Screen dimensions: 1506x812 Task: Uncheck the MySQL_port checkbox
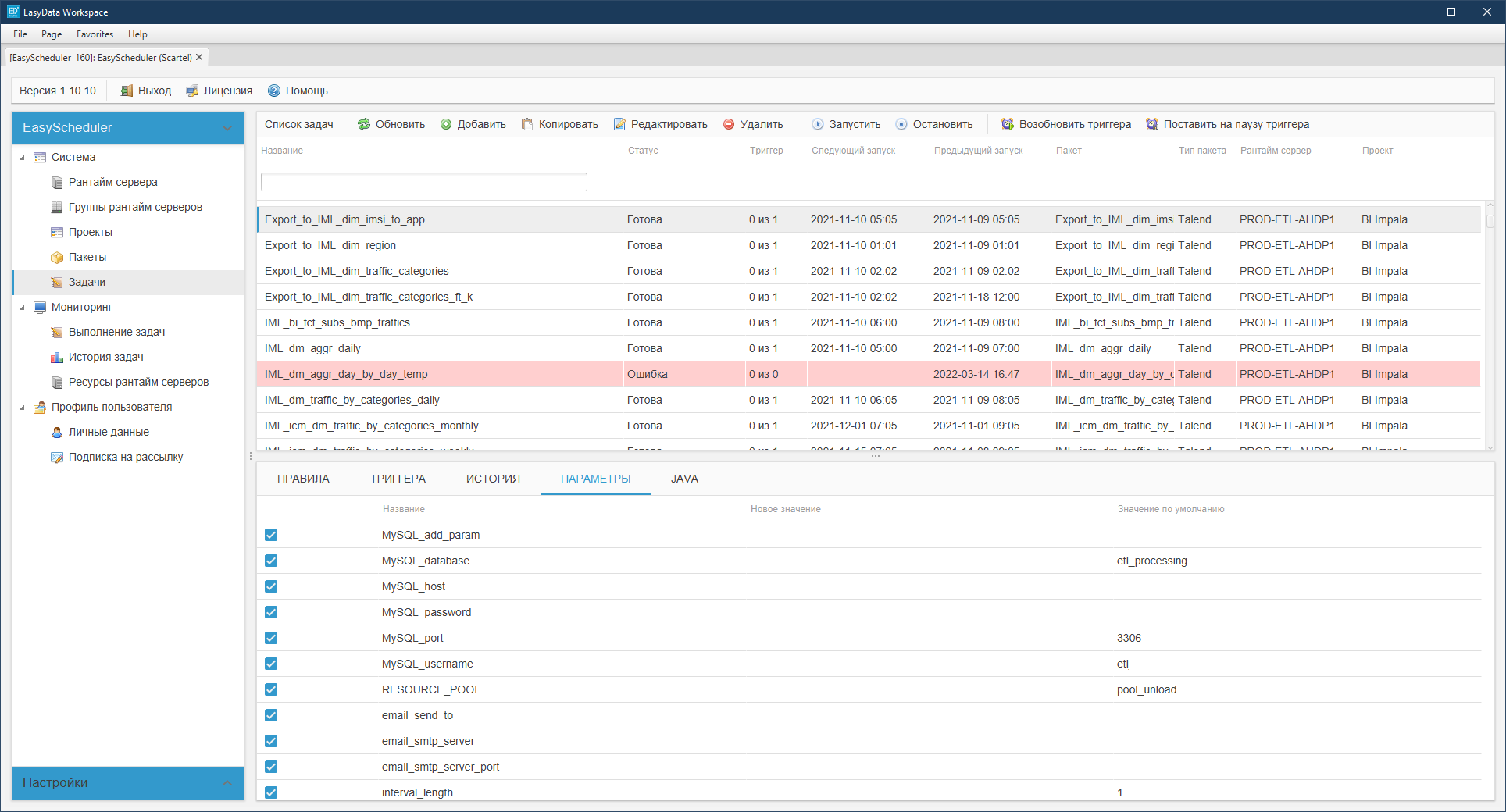point(271,638)
